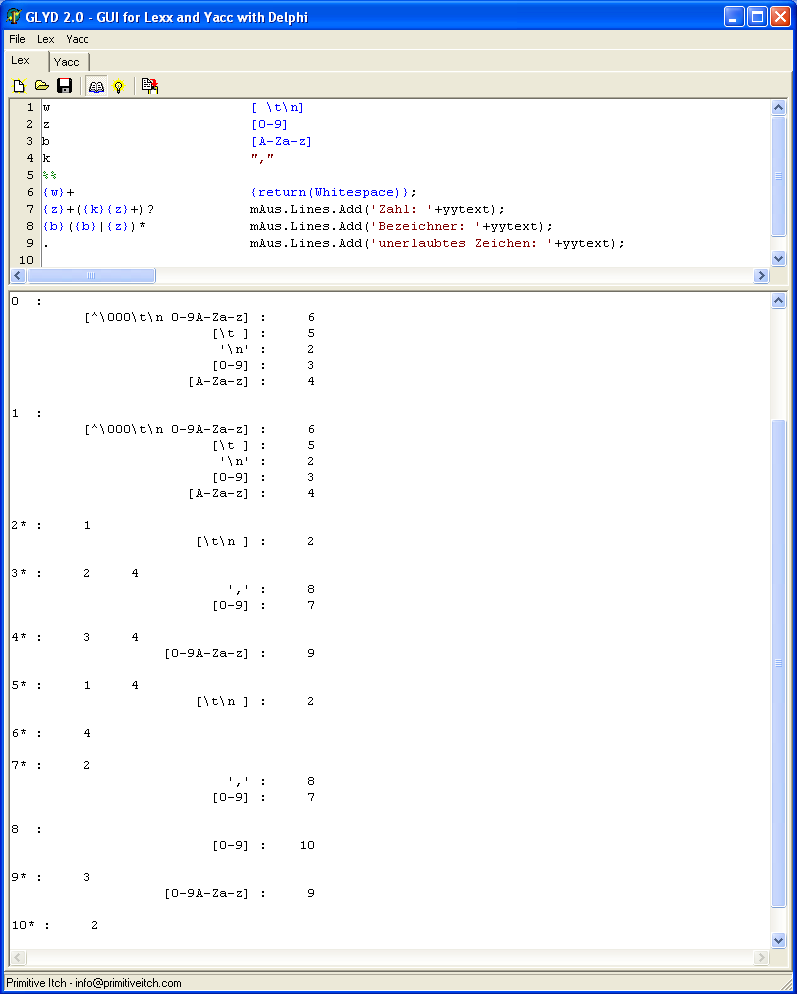
Task: Open the Yacc menu
Action: [77, 39]
